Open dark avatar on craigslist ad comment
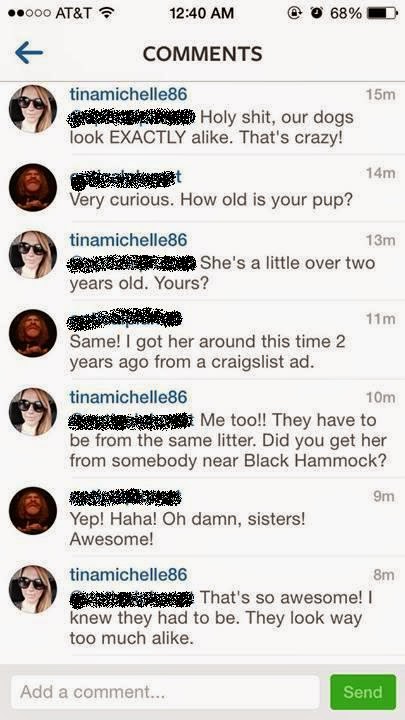405x720 pixels. pyautogui.click(x=33, y=333)
